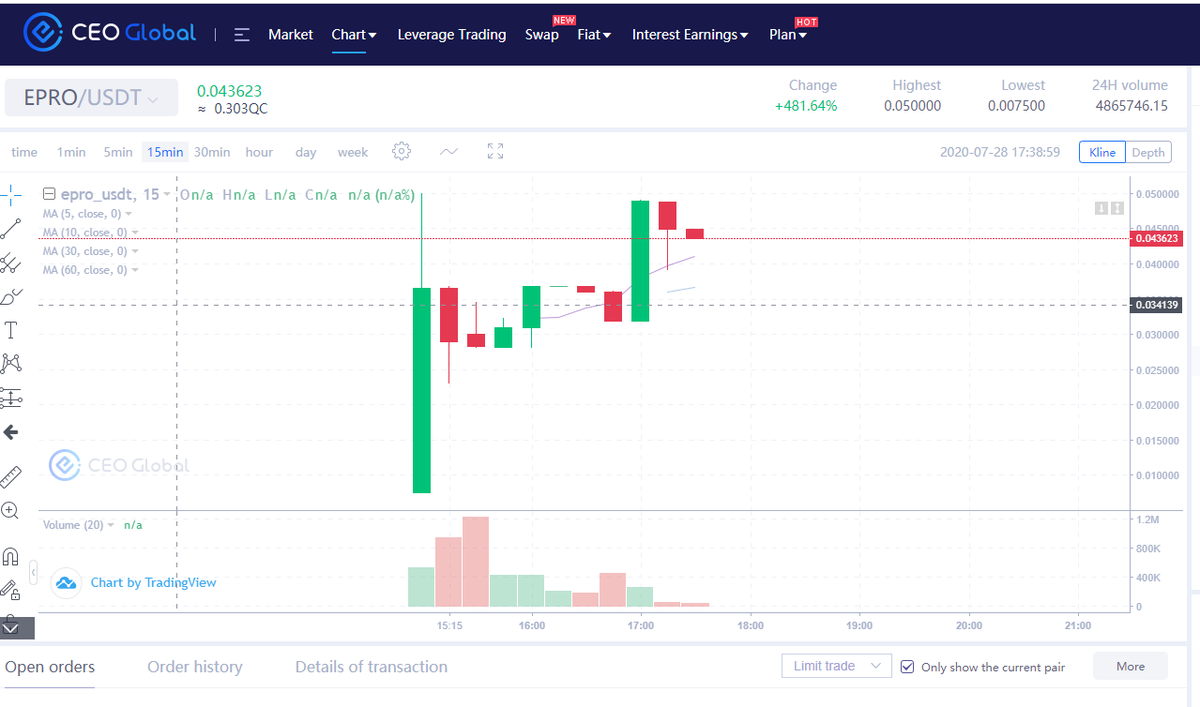The image size is (1200, 707).
Task: Switch to Depth view
Action: tap(1148, 152)
